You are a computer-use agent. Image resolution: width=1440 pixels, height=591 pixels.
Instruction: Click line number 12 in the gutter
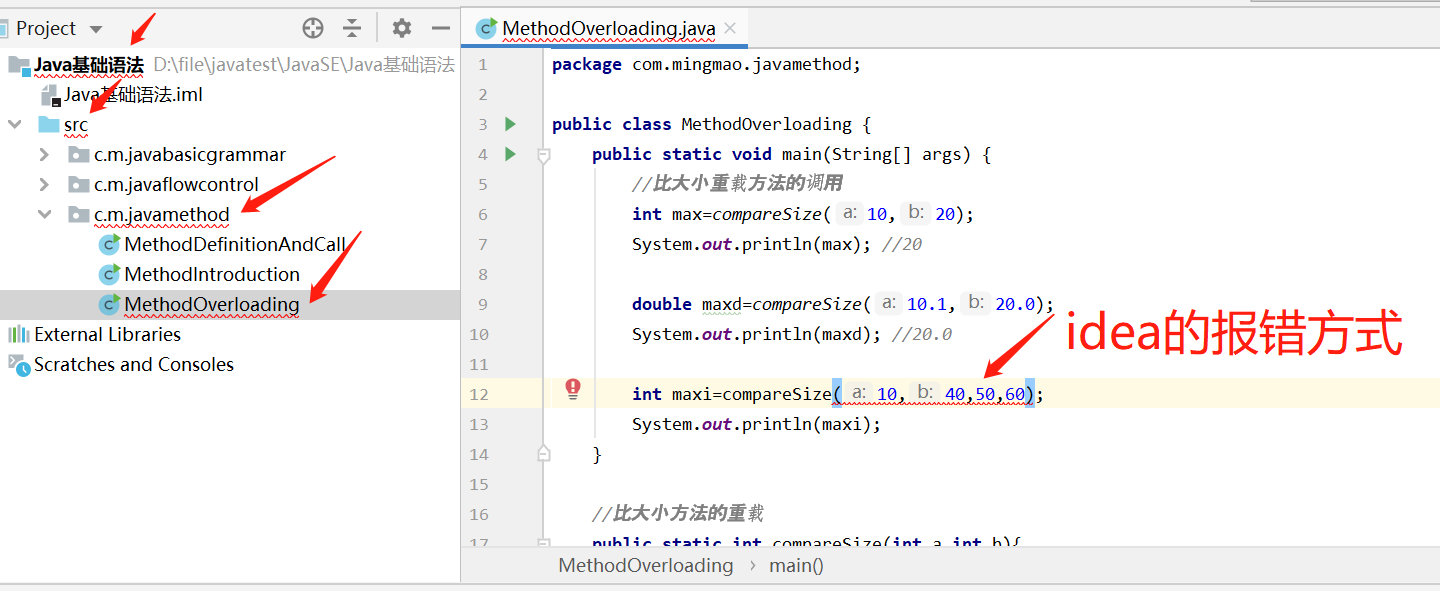tap(478, 395)
